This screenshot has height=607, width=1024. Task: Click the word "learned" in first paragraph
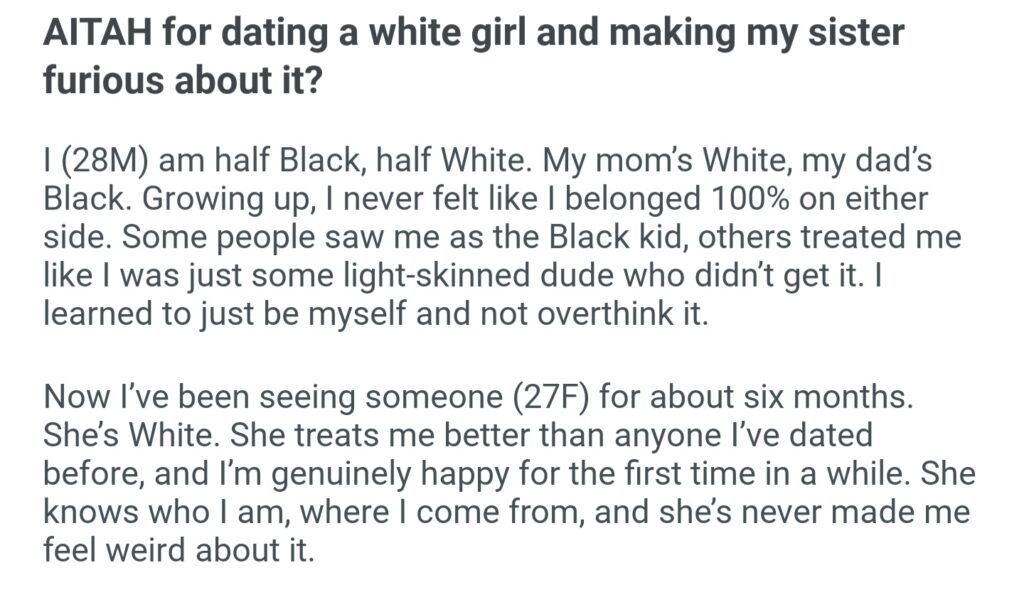click(x=98, y=315)
